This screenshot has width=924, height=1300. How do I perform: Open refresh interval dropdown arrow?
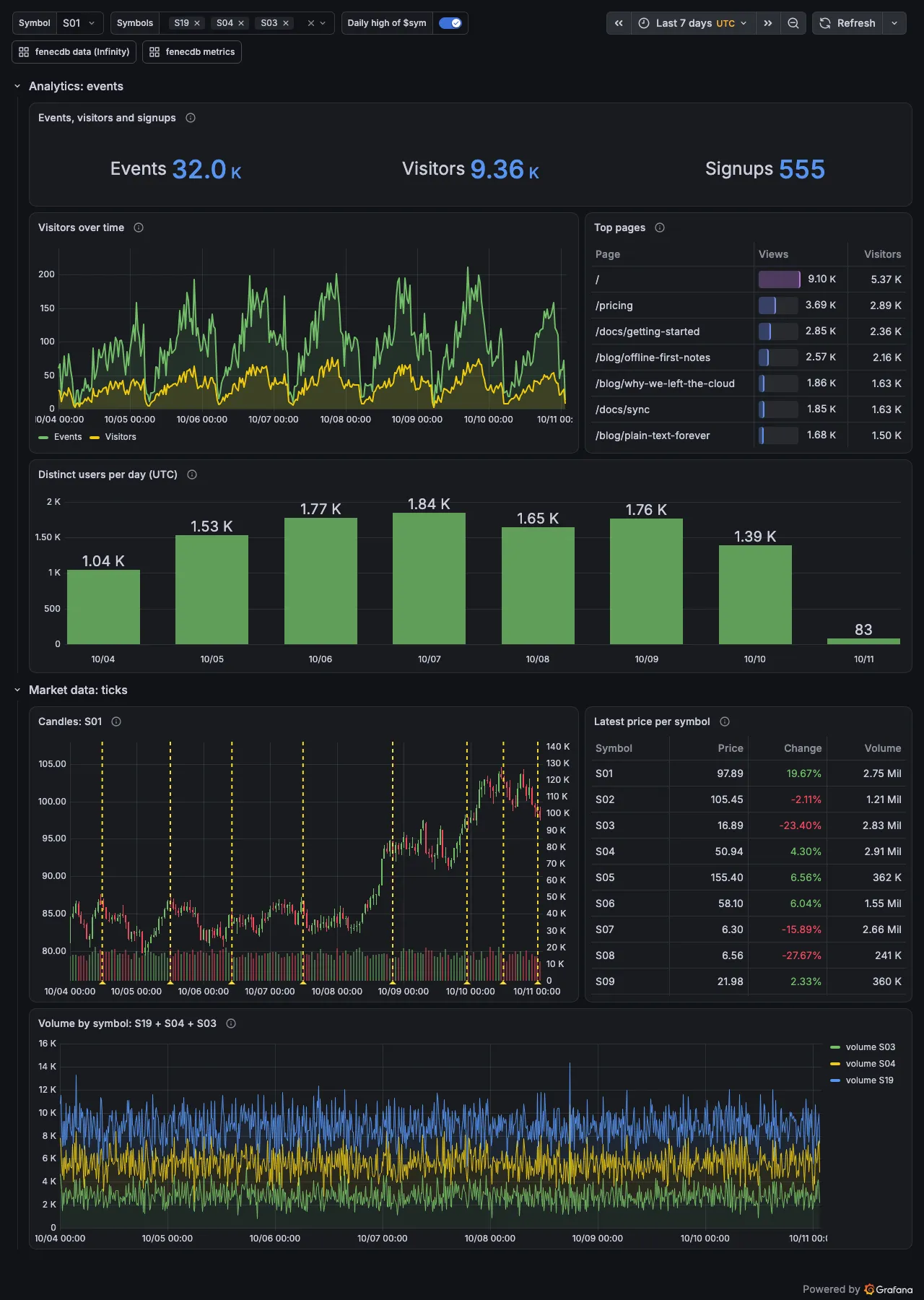pos(894,23)
